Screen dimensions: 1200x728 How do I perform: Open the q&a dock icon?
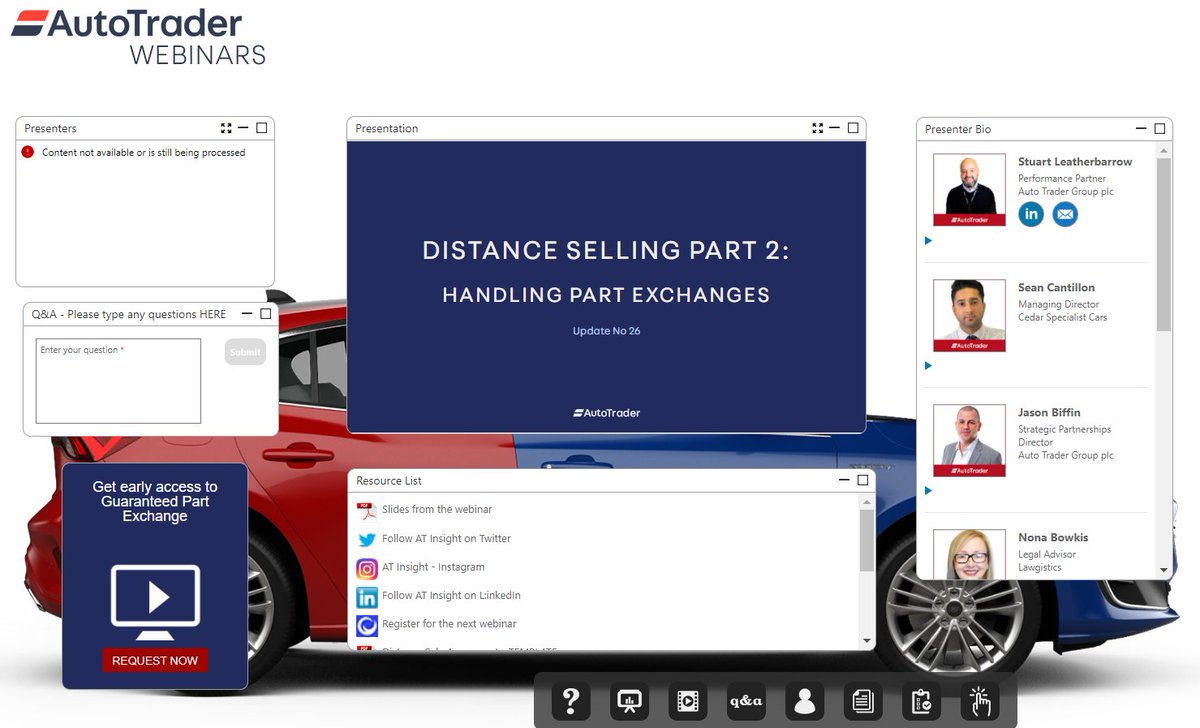(x=746, y=701)
